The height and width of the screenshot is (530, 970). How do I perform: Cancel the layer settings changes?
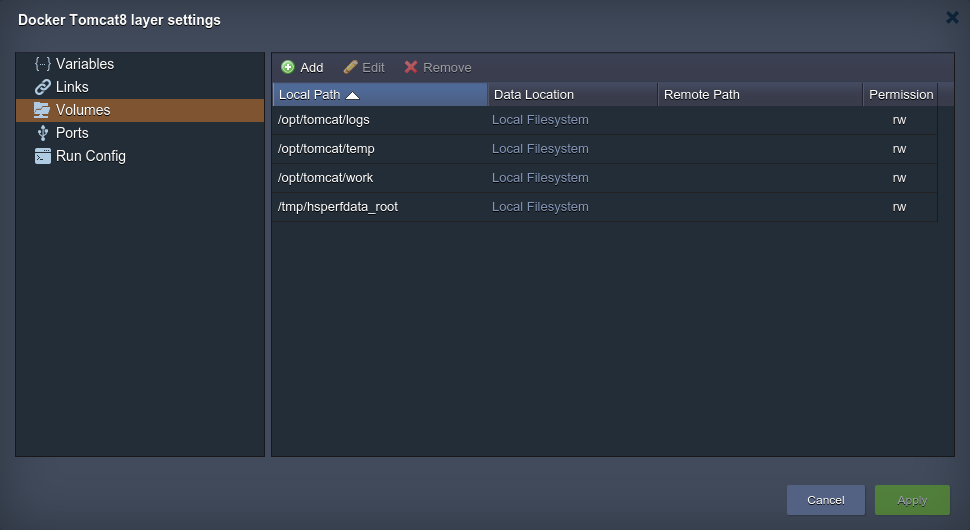(826, 500)
